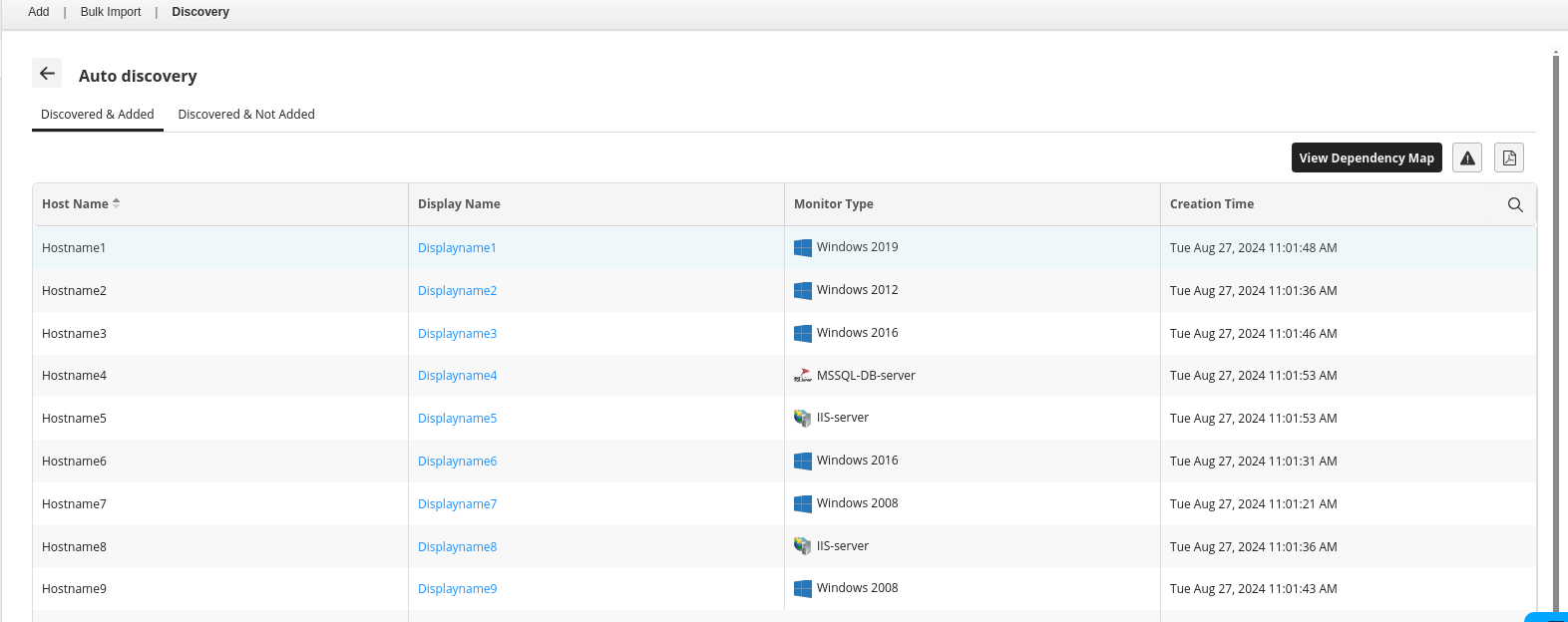Viewport: 1568px width, 622px height.
Task: Open table search with magnifier icon
Action: coord(1515,204)
